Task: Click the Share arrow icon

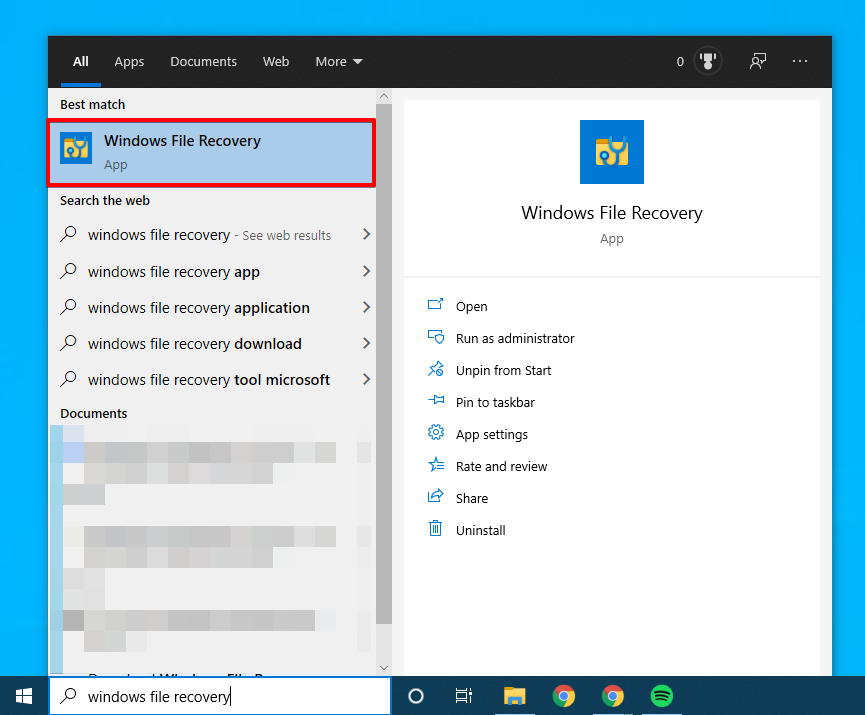Action: 436,495
